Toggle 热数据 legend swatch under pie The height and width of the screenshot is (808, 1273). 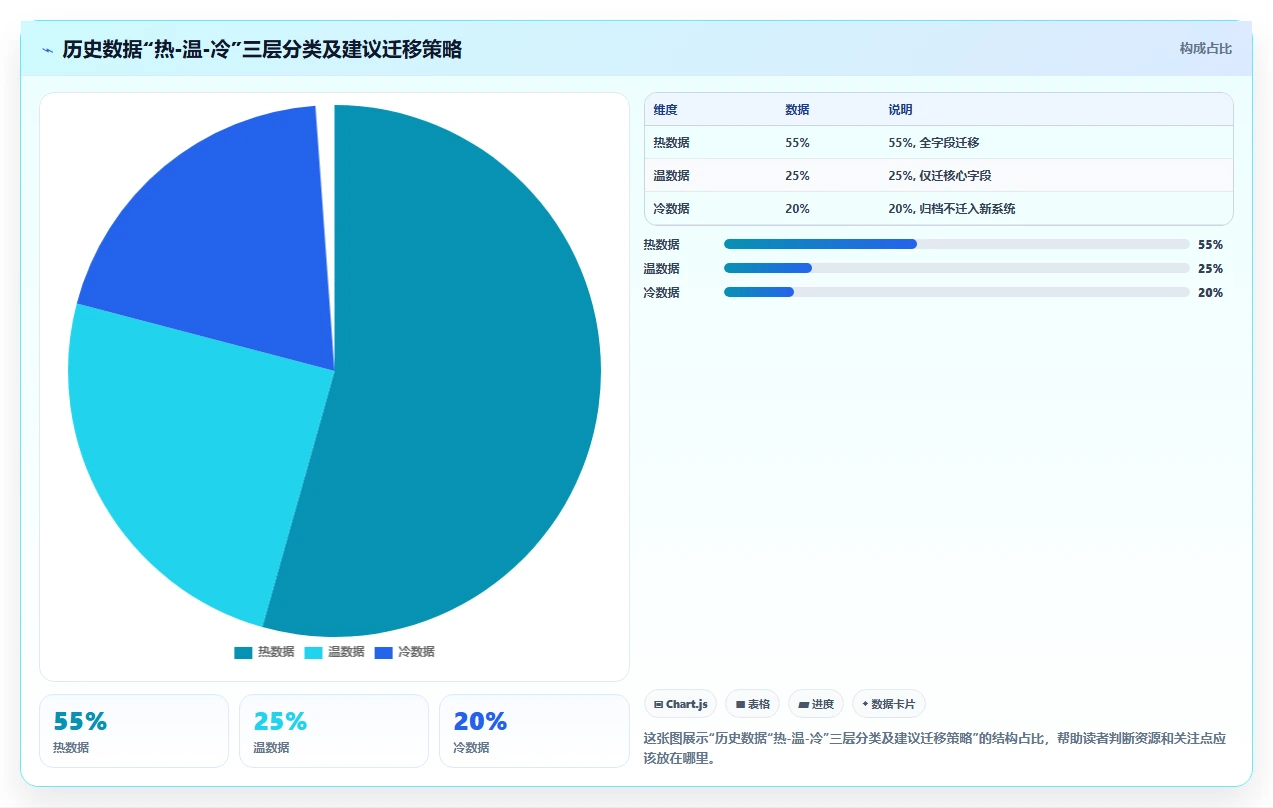(243, 652)
